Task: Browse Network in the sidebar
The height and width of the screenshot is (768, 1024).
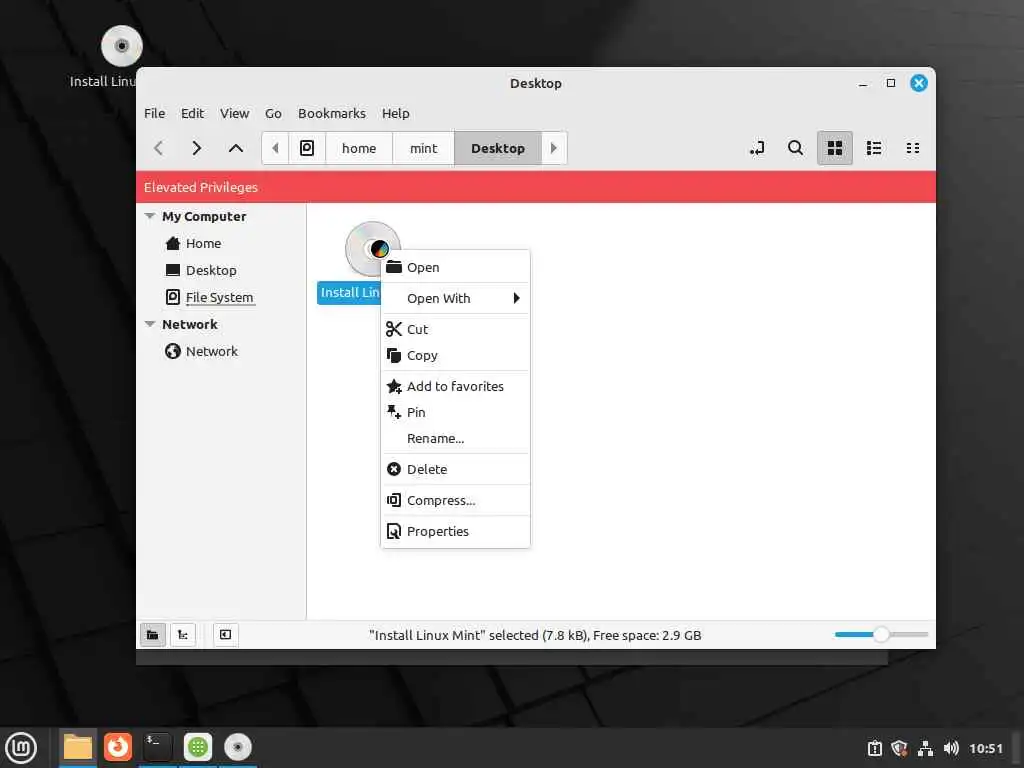Action: click(x=212, y=351)
